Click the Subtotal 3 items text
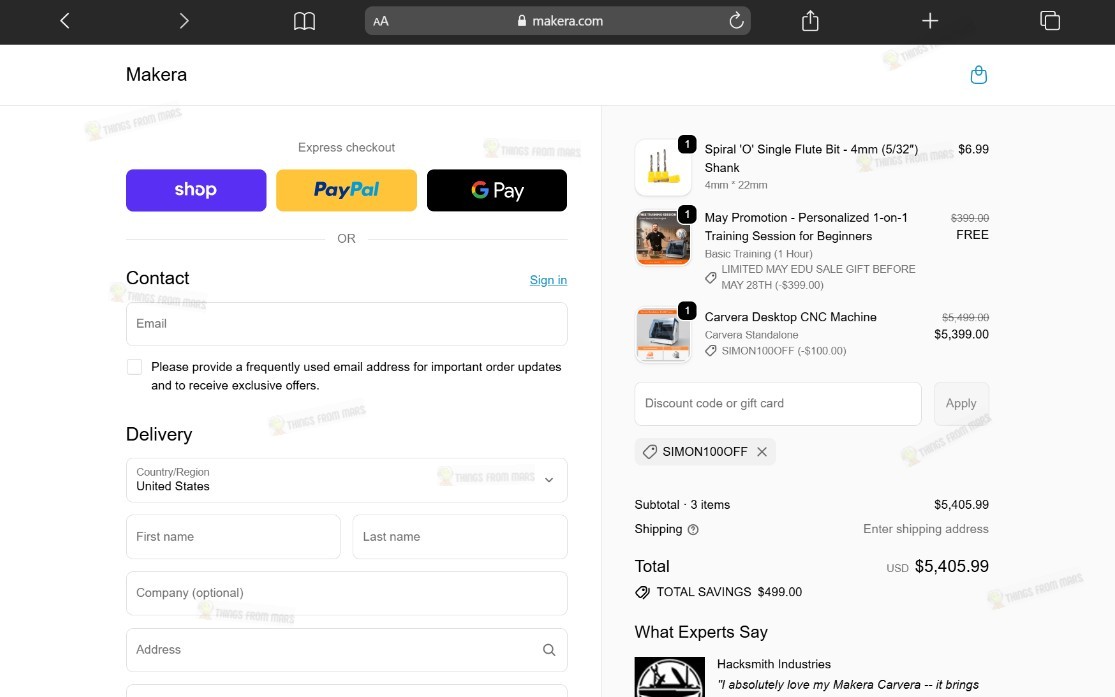Image resolution: width=1115 pixels, height=697 pixels. (x=682, y=504)
